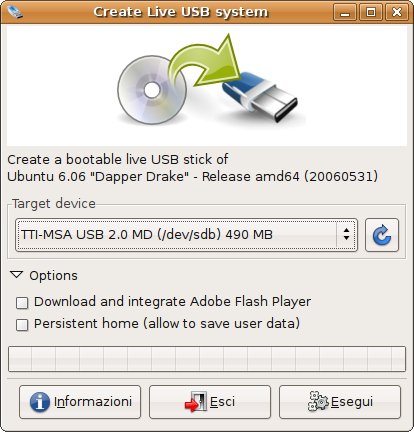The image size is (414, 432).
Task: Enable Persistent home checkbox
Action: [x=22, y=325]
